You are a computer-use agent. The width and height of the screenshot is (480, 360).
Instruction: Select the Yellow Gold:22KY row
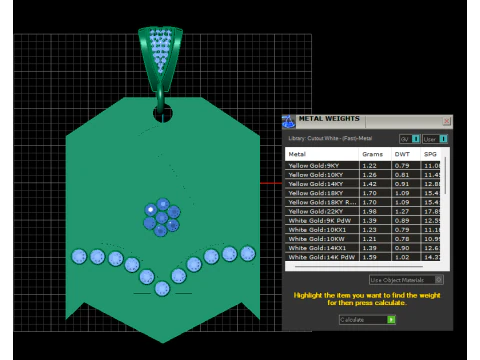(363, 211)
